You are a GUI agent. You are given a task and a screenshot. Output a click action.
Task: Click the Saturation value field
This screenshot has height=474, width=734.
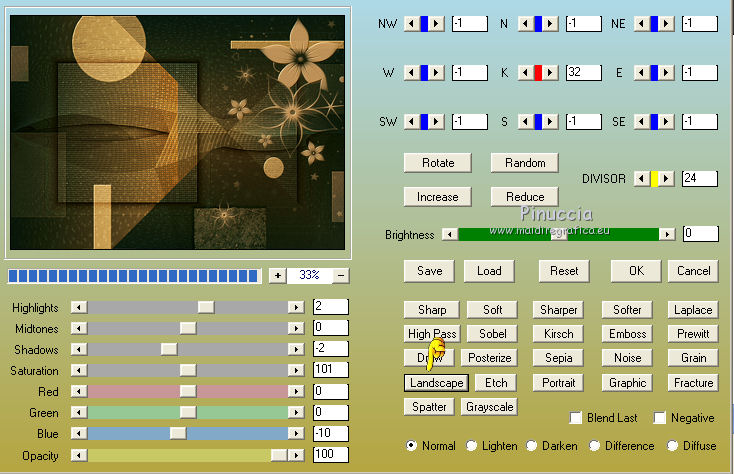(330, 370)
